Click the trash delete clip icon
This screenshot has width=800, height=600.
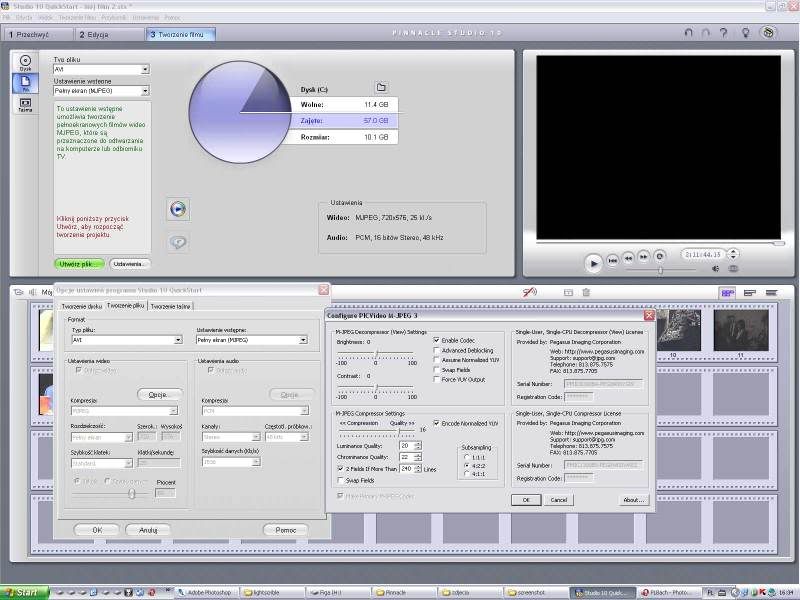[586, 292]
